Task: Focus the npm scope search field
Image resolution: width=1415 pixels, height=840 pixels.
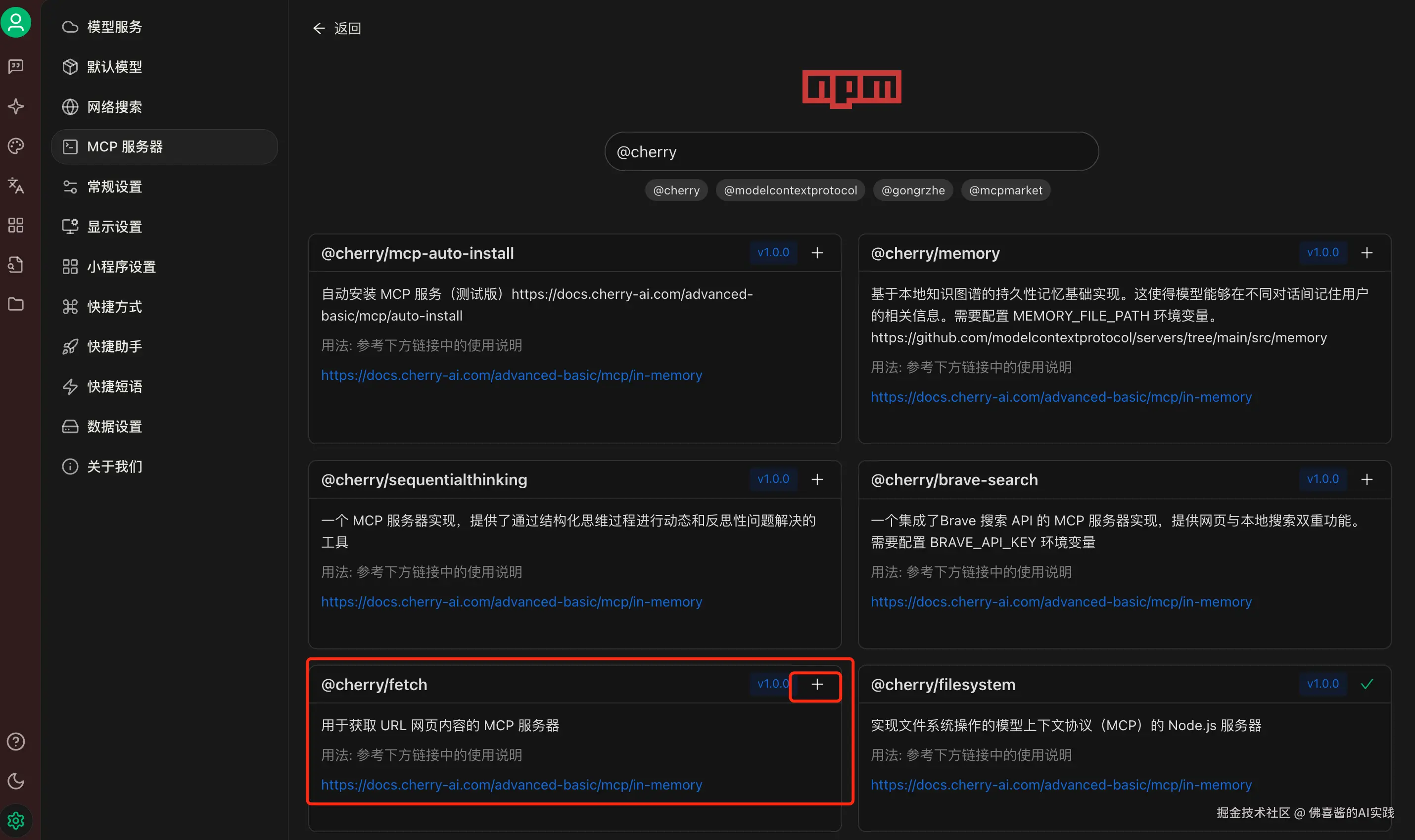Action: tap(851, 152)
